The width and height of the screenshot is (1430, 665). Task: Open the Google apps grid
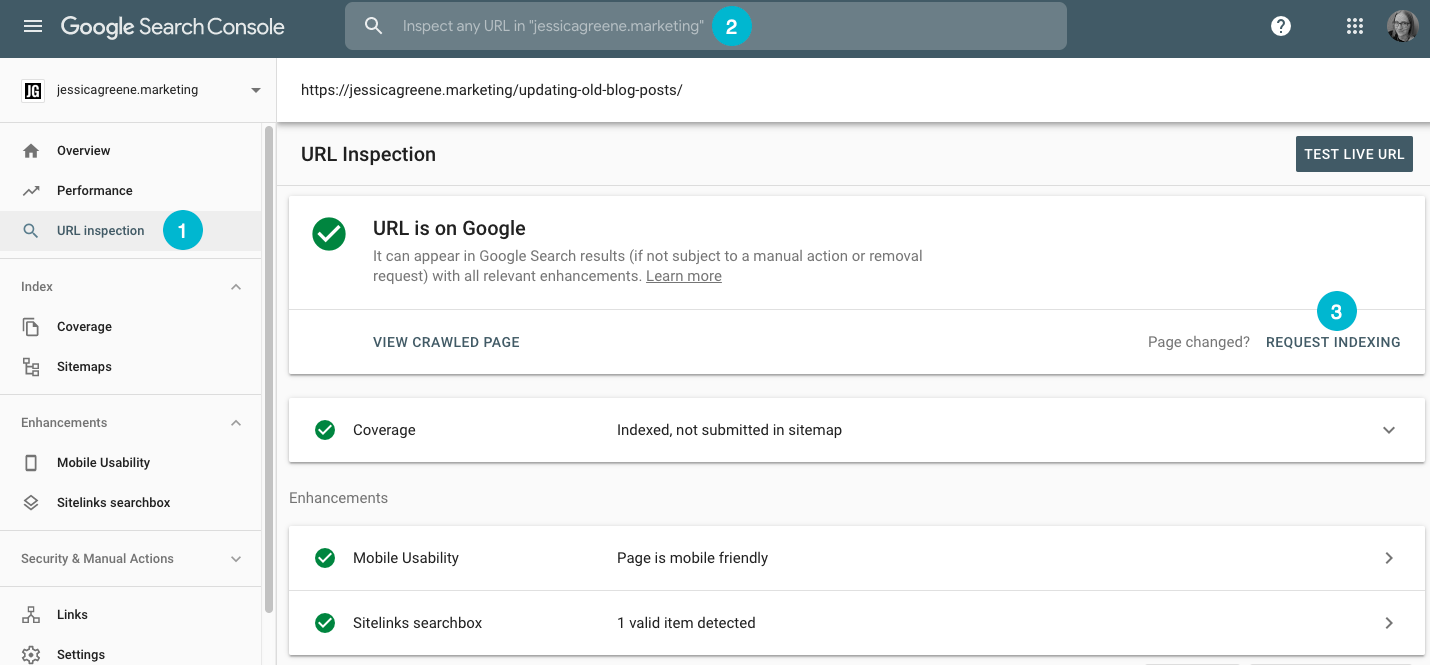click(1355, 27)
